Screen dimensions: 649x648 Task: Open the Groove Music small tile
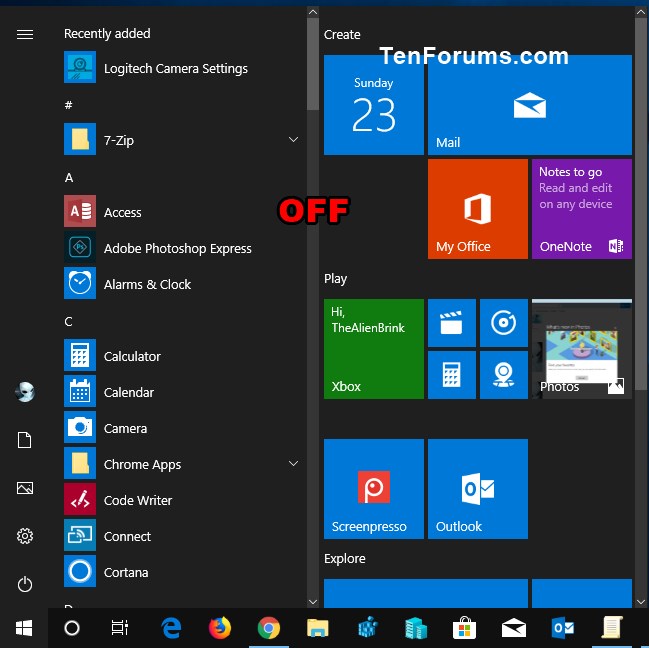point(504,323)
